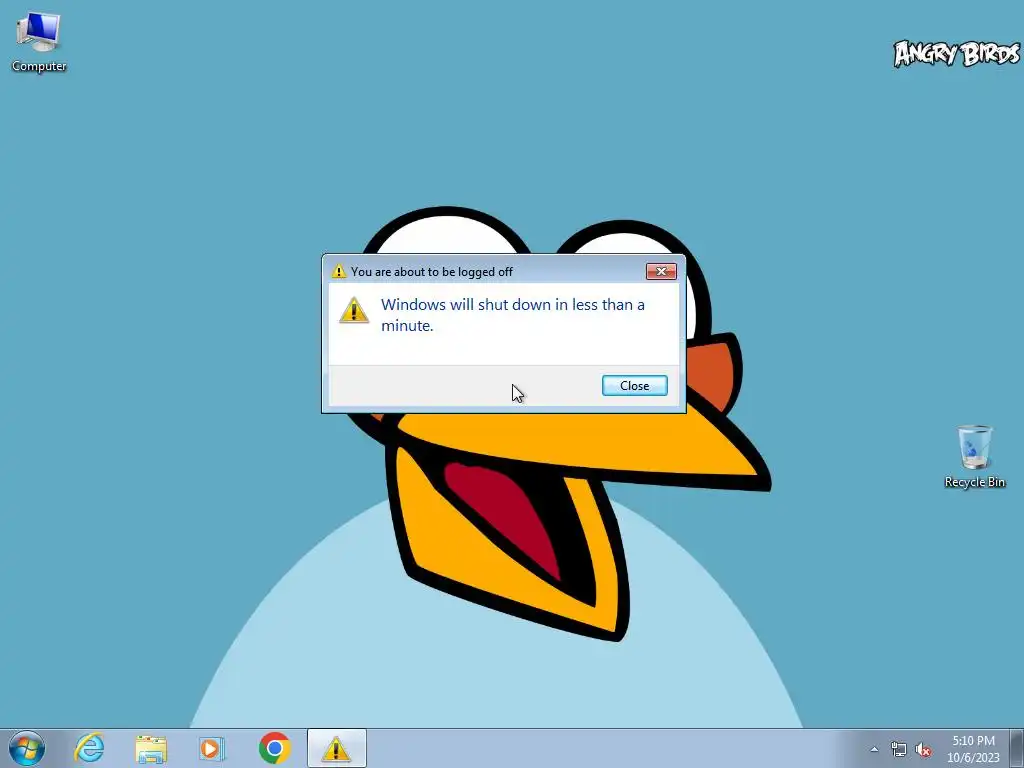This screenshot has height=768, width=1024.
Task: Activate the warning dialog taskbar button
Action: (x=336, y=748)
